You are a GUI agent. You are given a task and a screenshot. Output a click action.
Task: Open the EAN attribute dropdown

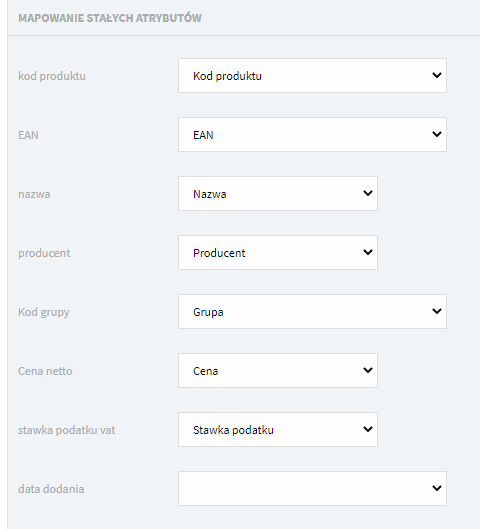click(312, 135)
